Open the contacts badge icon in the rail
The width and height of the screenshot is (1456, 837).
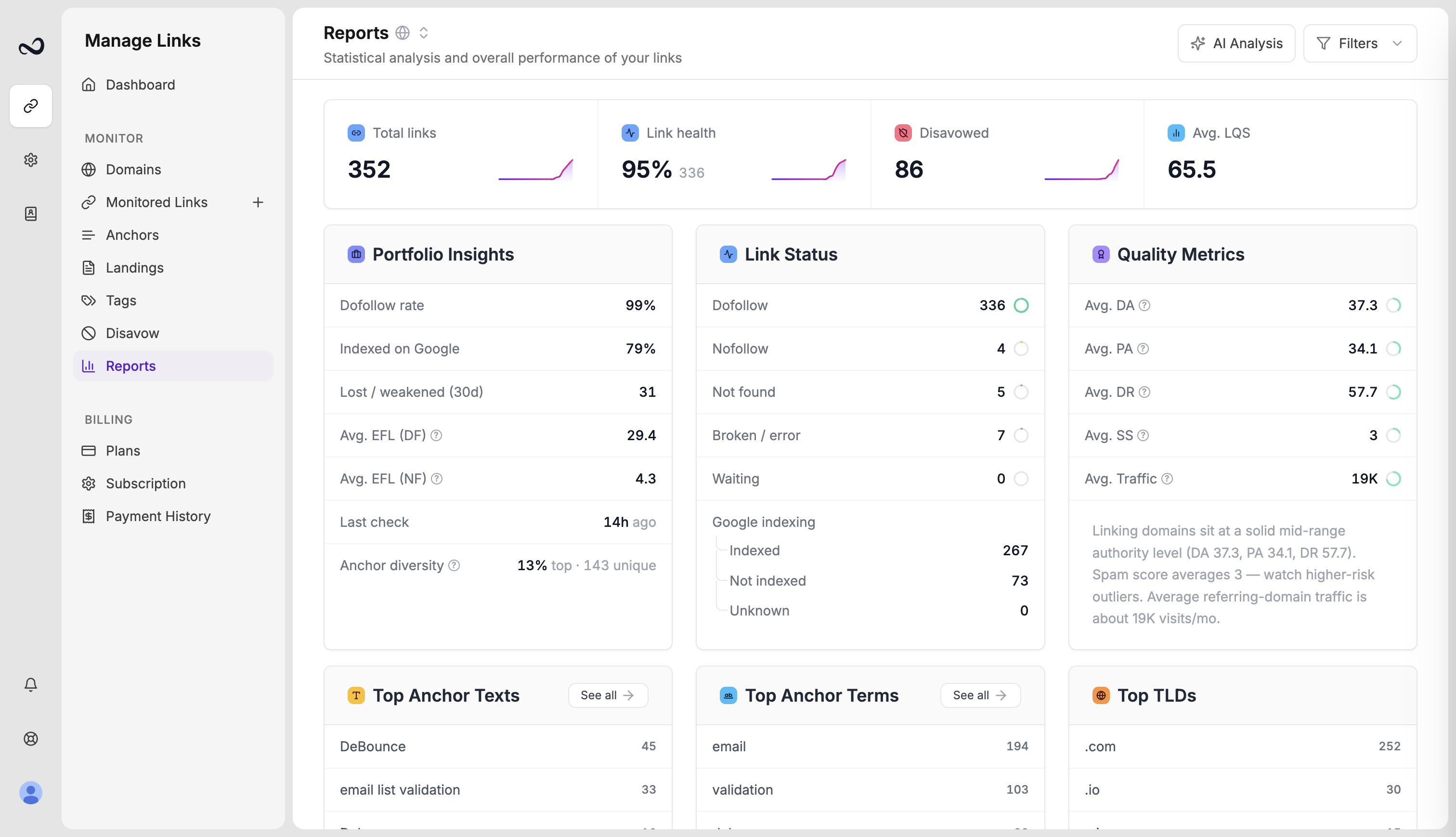(x=31, y=214)
